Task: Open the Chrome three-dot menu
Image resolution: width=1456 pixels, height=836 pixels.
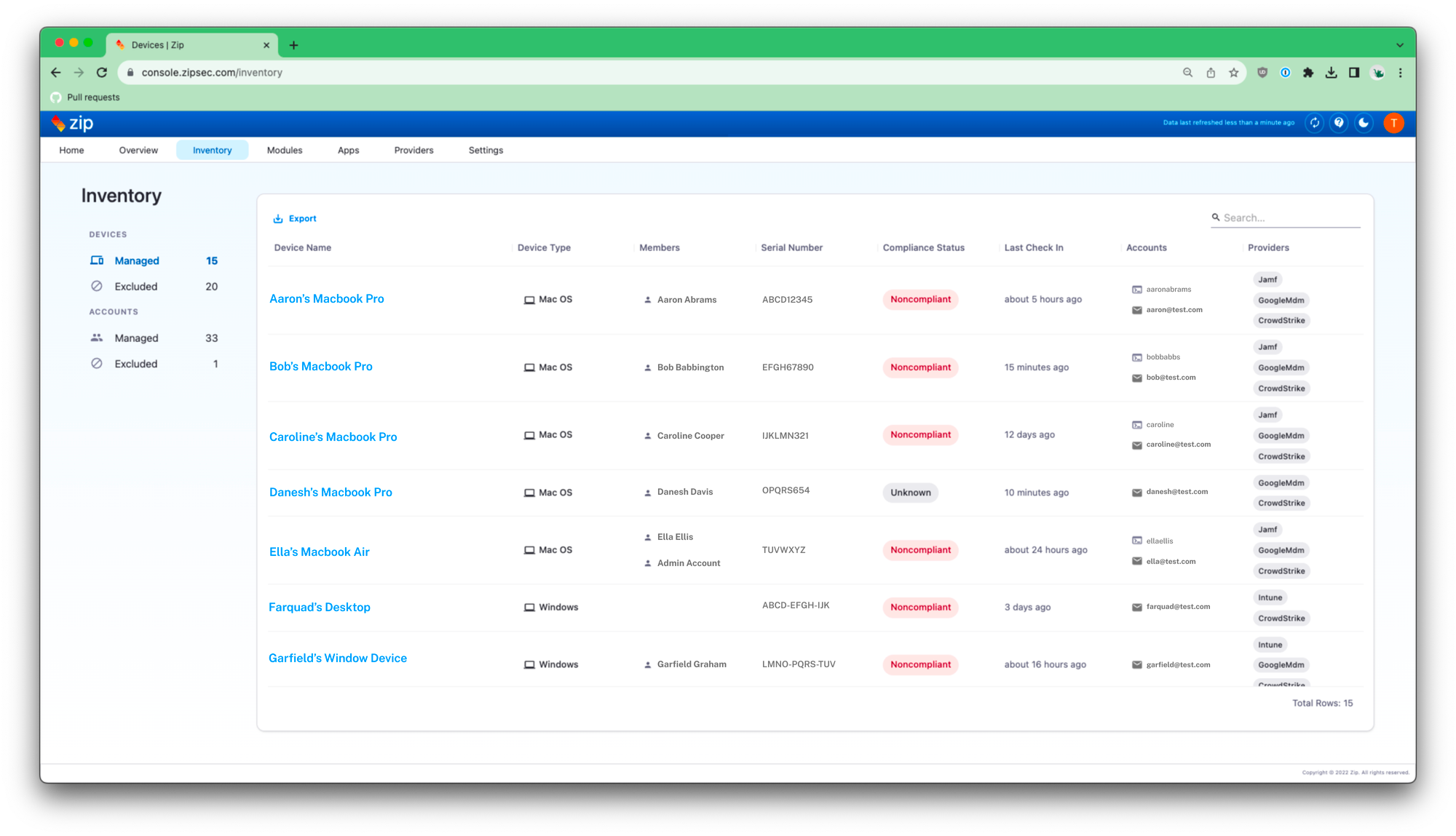Action: click(x=1400, y=73)
